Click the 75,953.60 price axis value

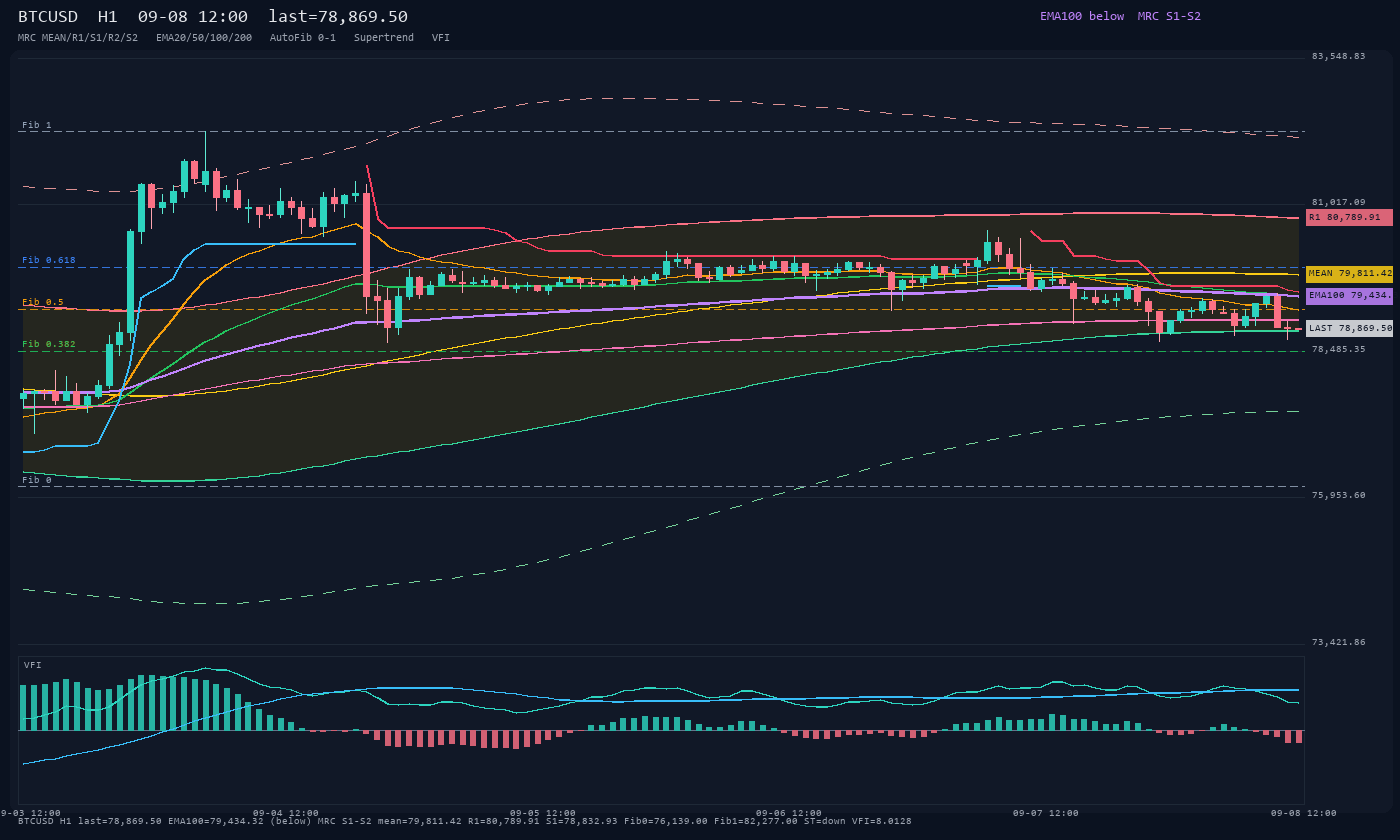click(1338, 495)
